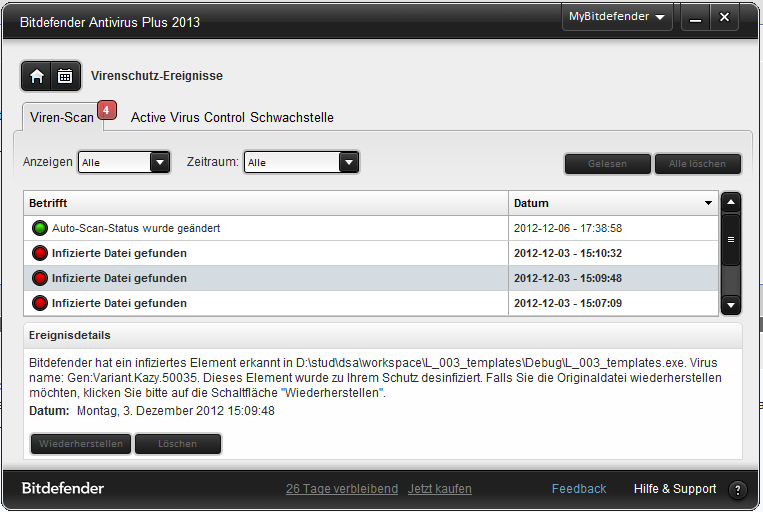Click the help question mark icon
763x512 pixels.
click(x=738, y=490)
